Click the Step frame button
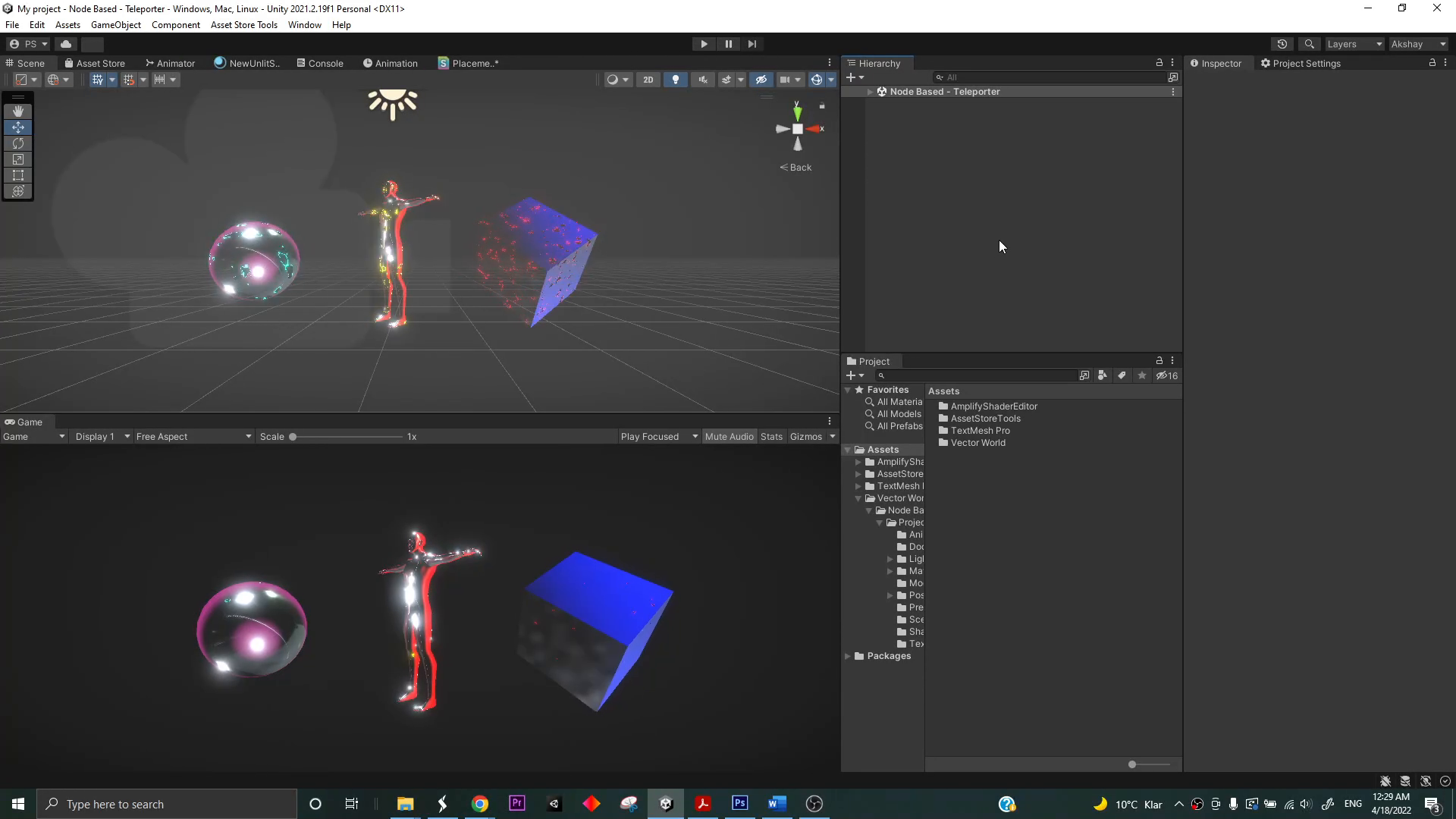This screenshot has height=819, width=1456. click(x=752, y=44)
